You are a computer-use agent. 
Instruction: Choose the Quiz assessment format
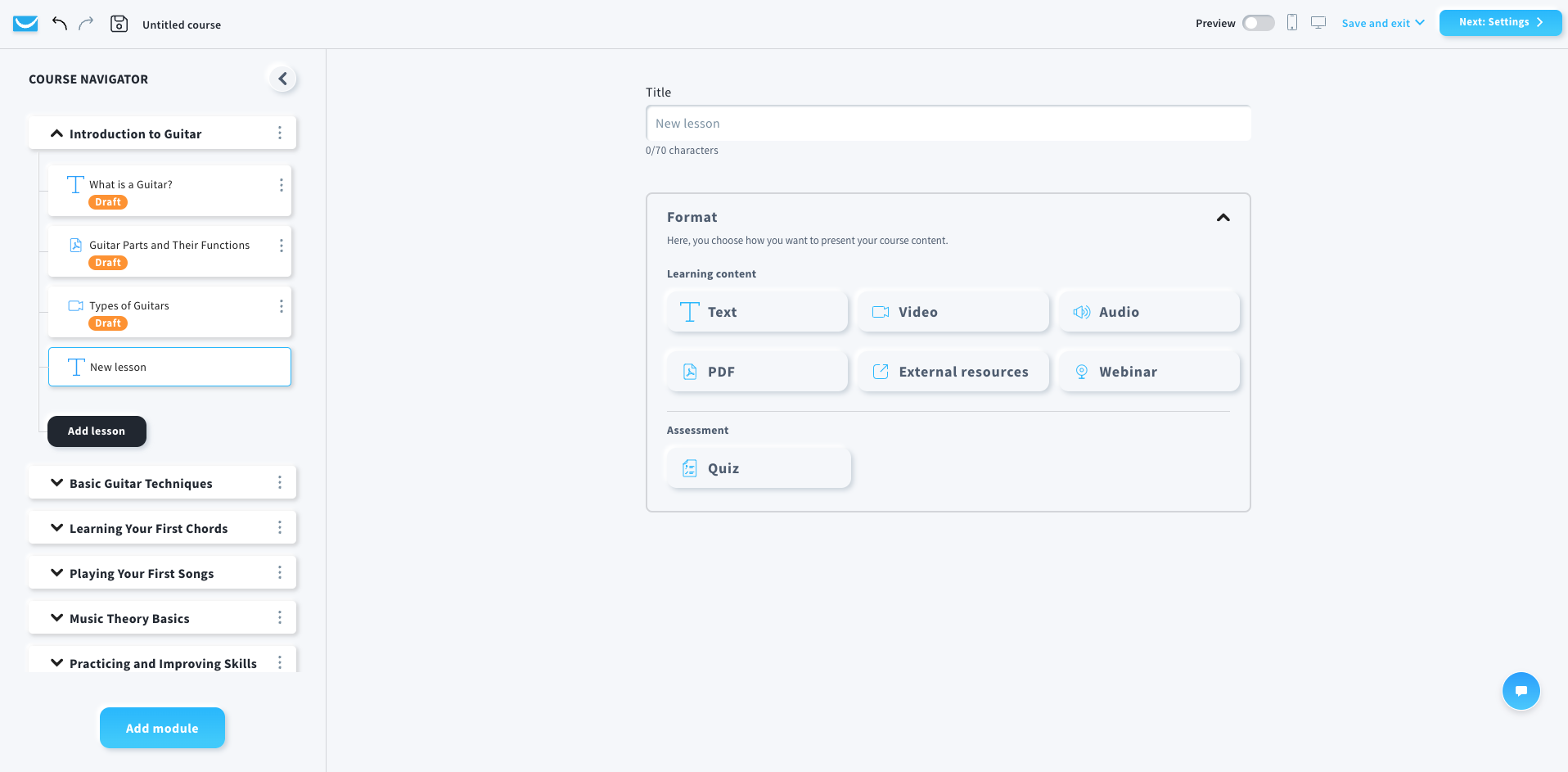[x=759, y=468]
